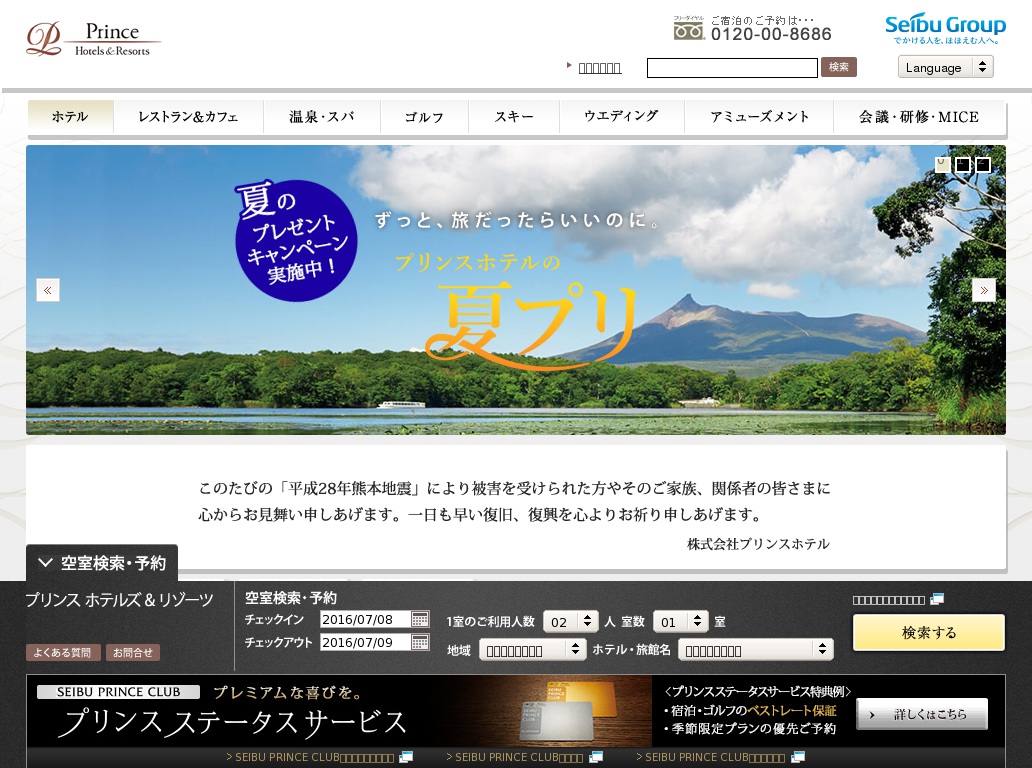Open the レストラン&カフェ menu tab

tap(188, 116)
